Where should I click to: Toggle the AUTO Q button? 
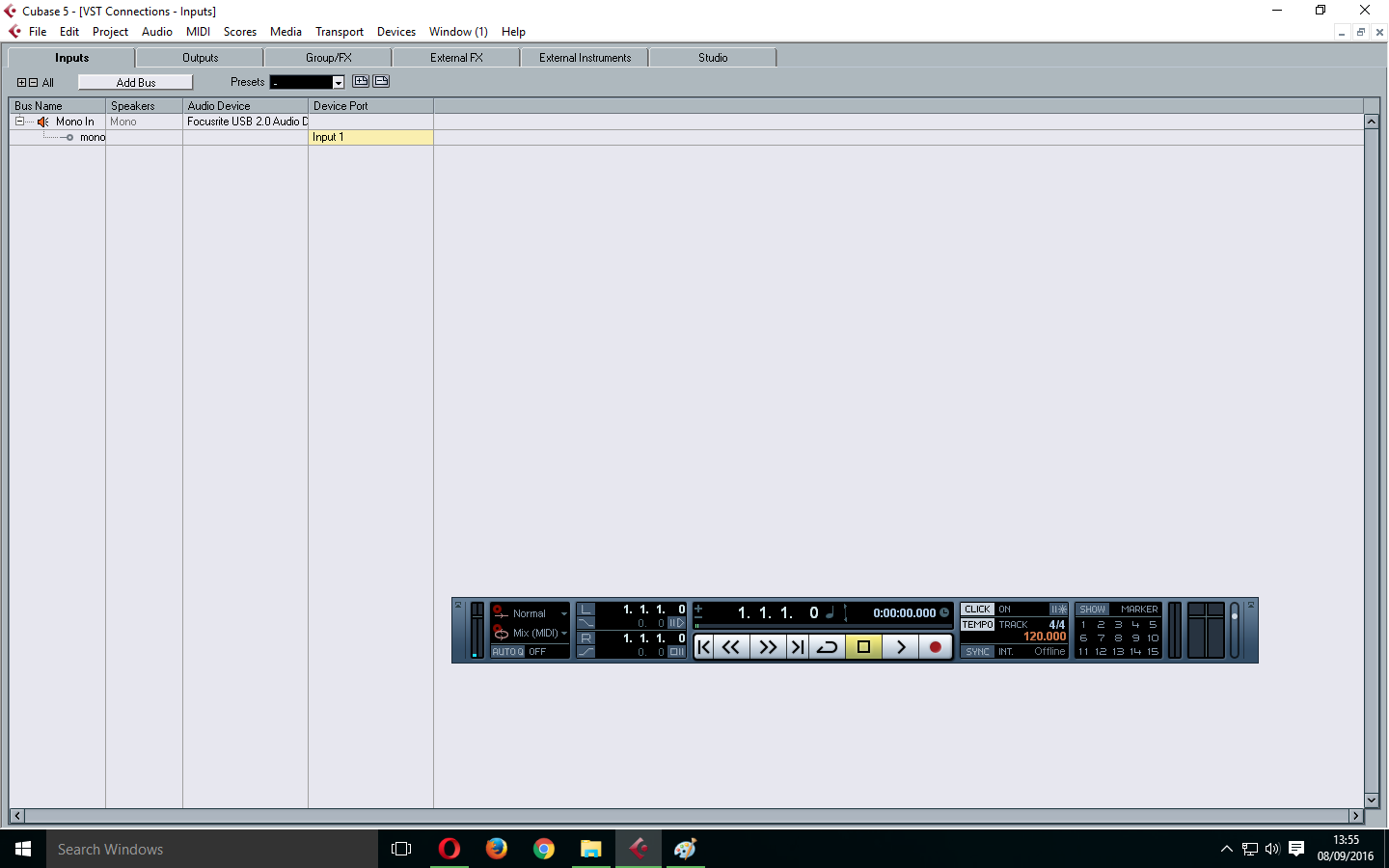(x=507, y=652)
